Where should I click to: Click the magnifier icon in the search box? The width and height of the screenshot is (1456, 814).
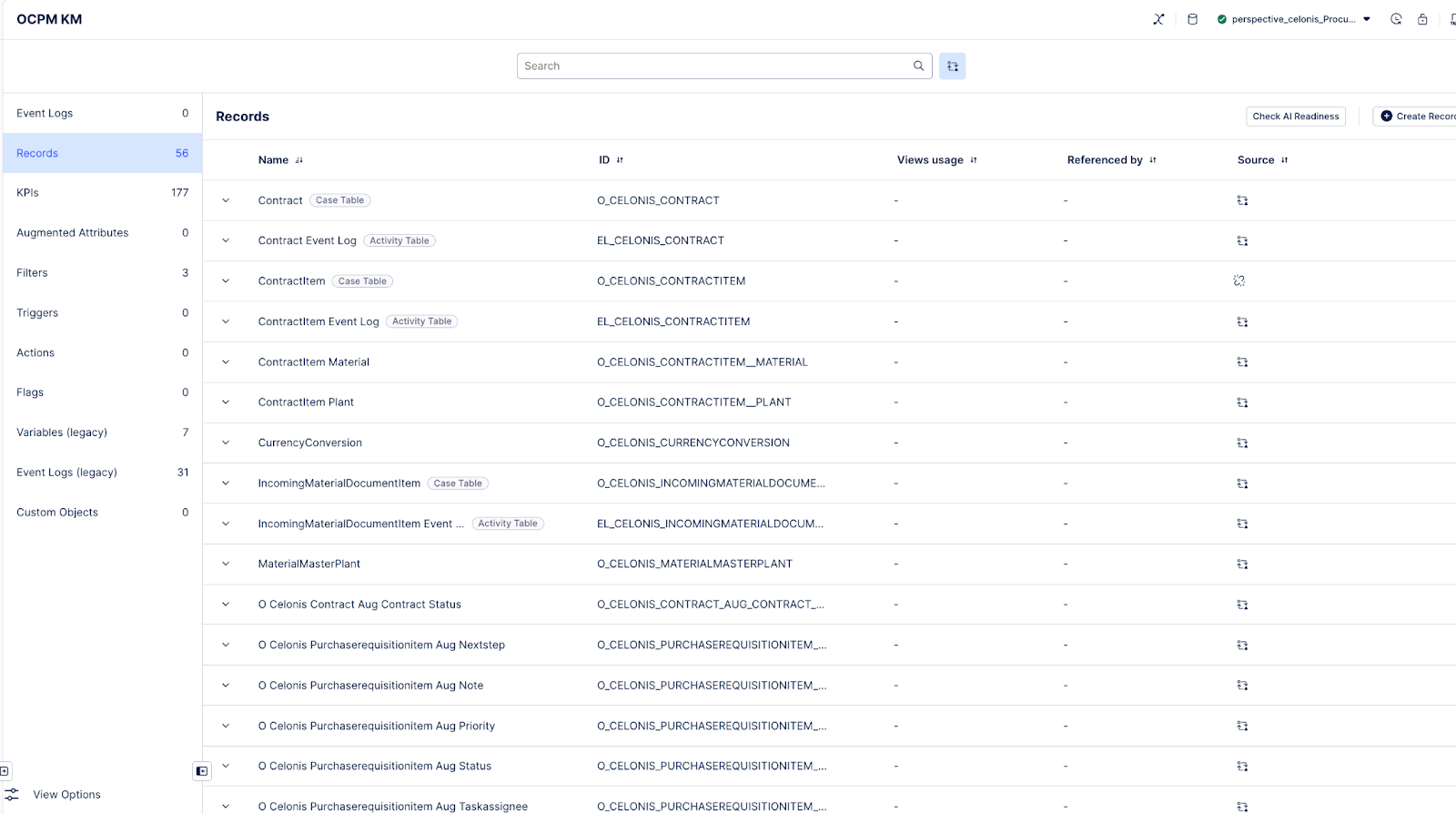[x=918, y=66]
